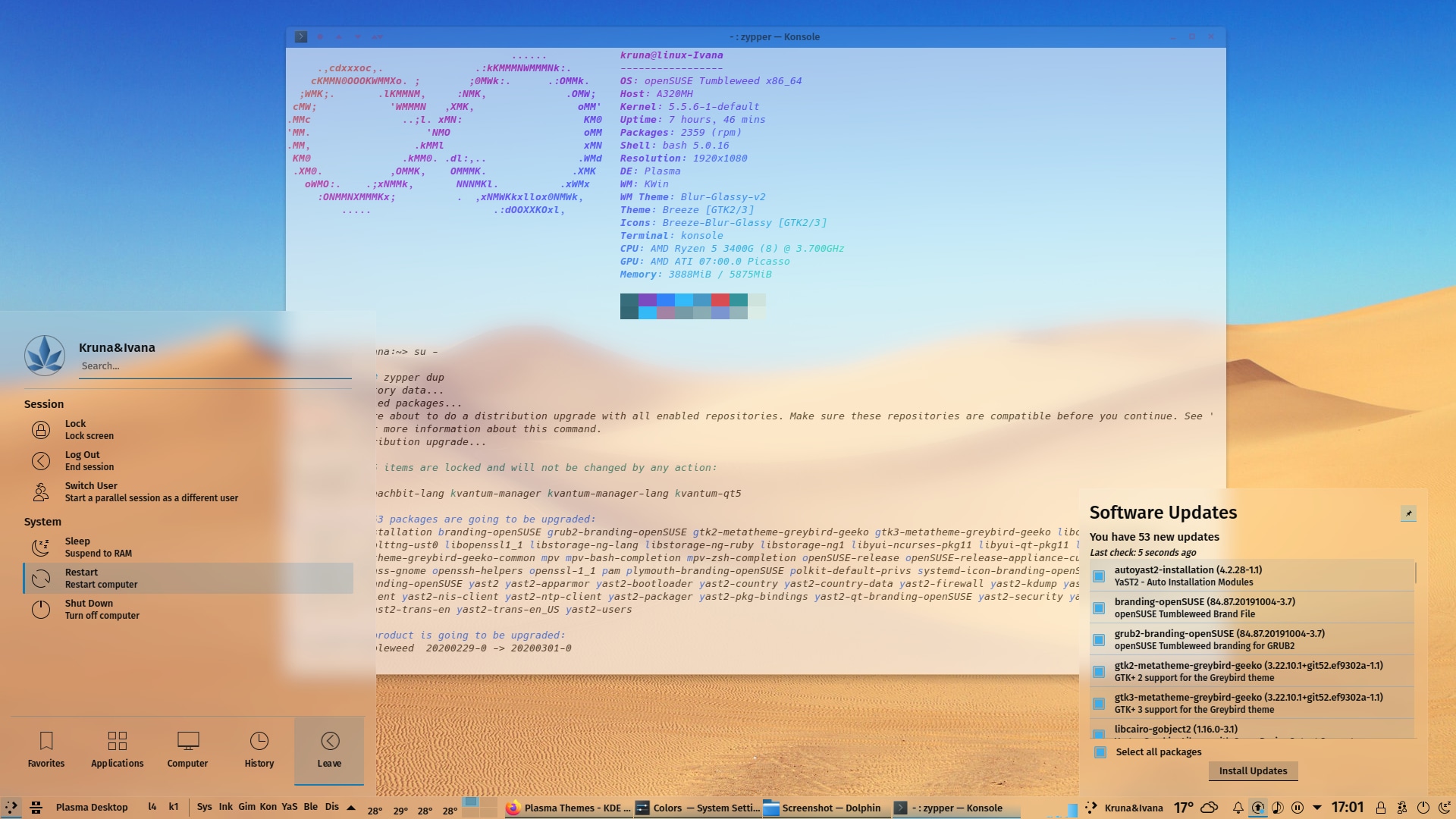Click the lock screen icon near clock
The image size is (1456, 819).
click(x=1381, y=808)
